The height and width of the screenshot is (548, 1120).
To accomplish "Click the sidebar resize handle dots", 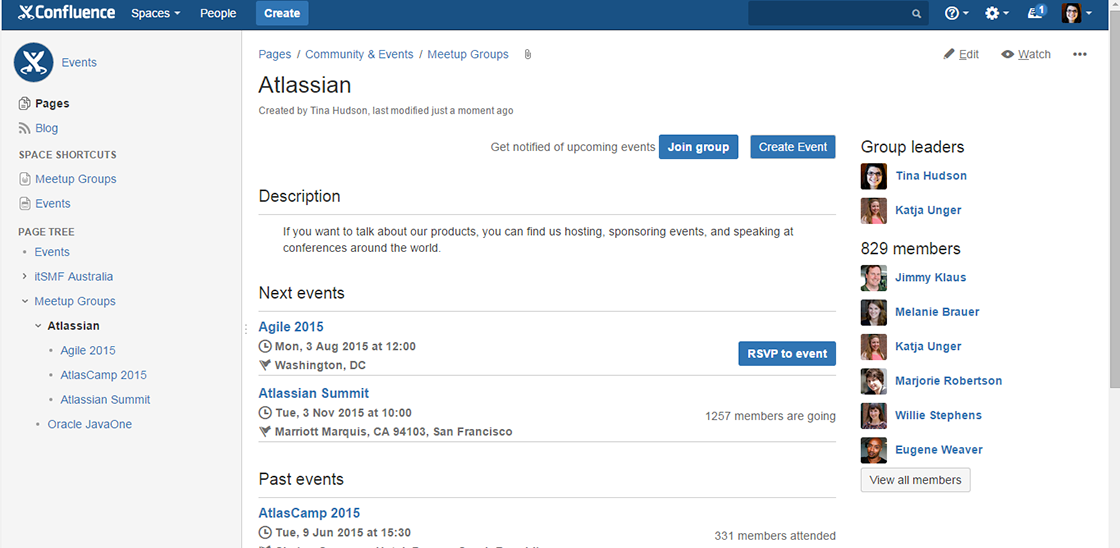I will pyautogui.click(x=246, y=329).
